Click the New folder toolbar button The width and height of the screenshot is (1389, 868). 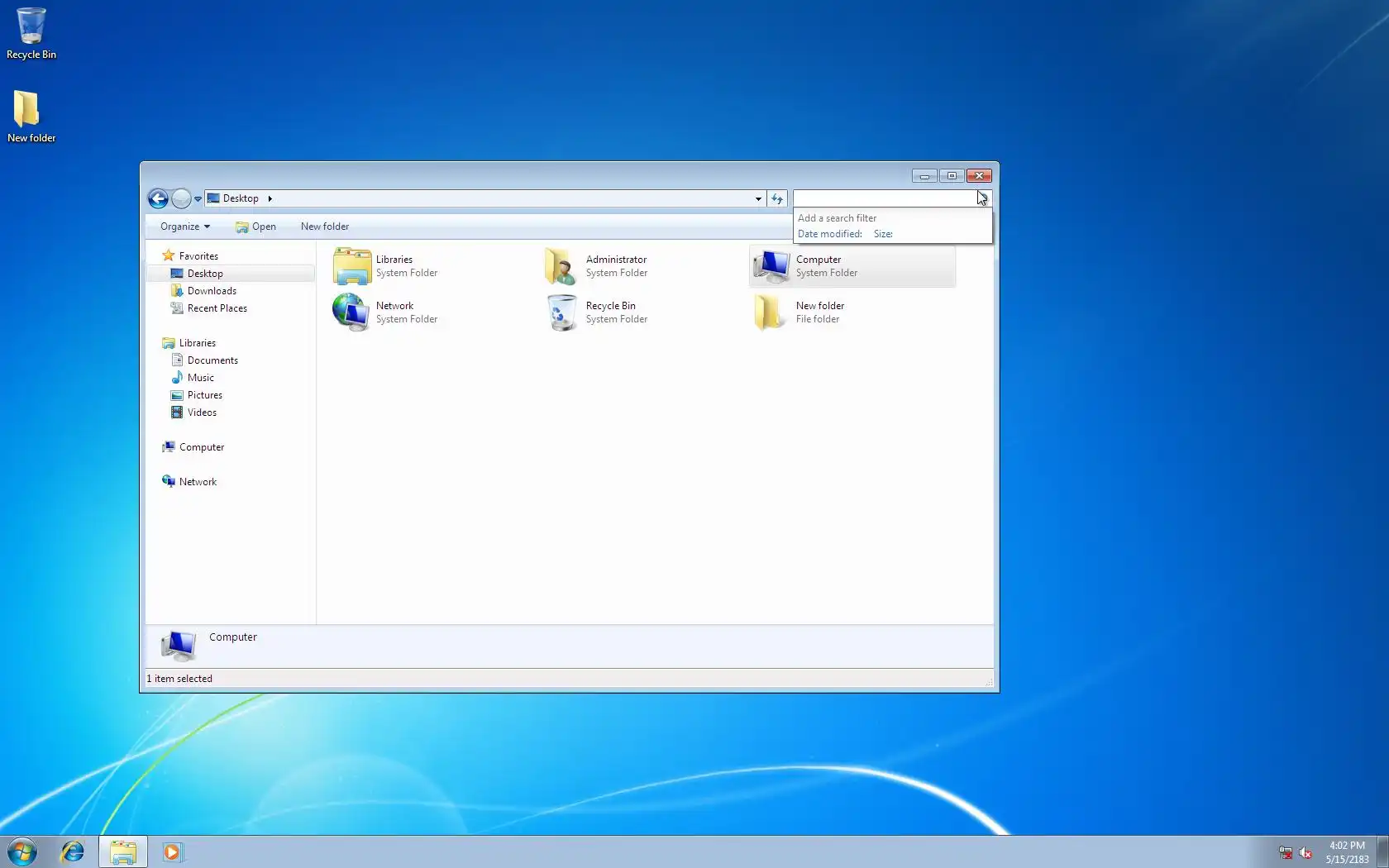point(325,227)
